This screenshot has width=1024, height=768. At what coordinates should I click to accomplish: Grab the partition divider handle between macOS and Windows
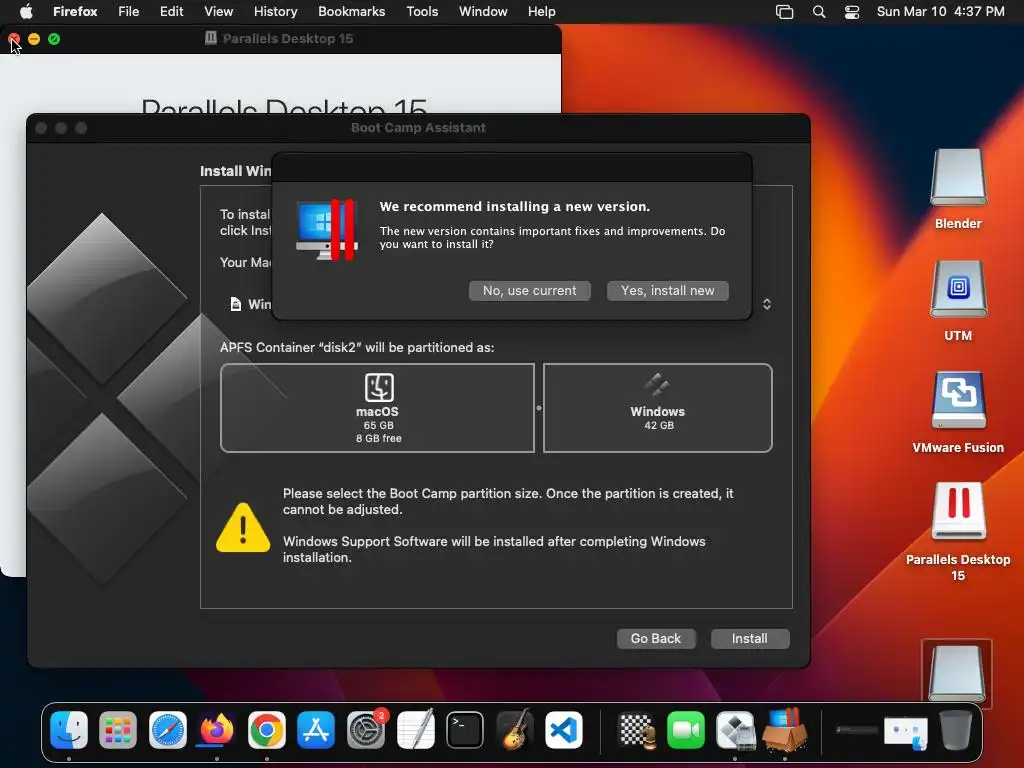point(539,408)
